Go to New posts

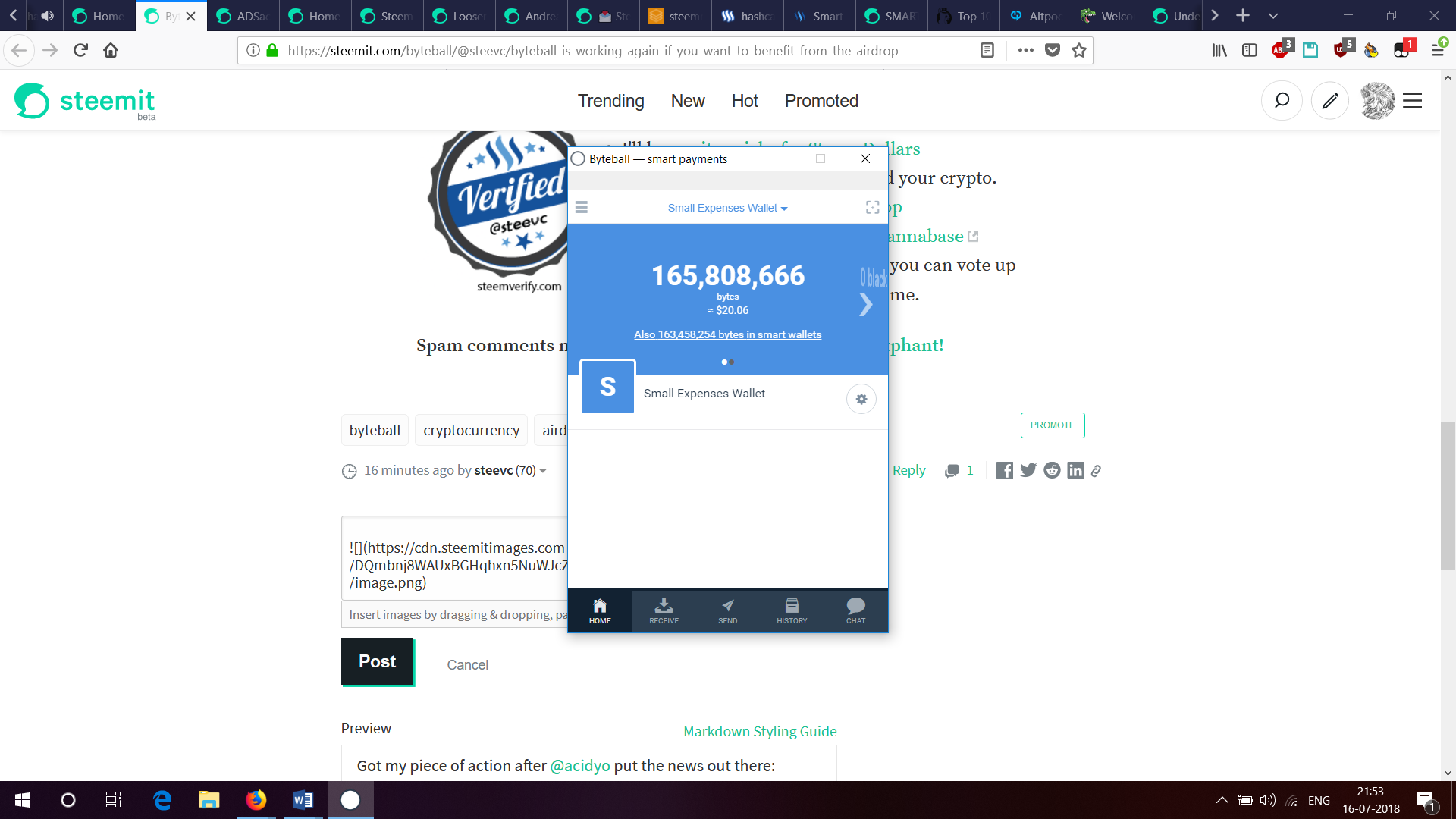pos(688,101)
